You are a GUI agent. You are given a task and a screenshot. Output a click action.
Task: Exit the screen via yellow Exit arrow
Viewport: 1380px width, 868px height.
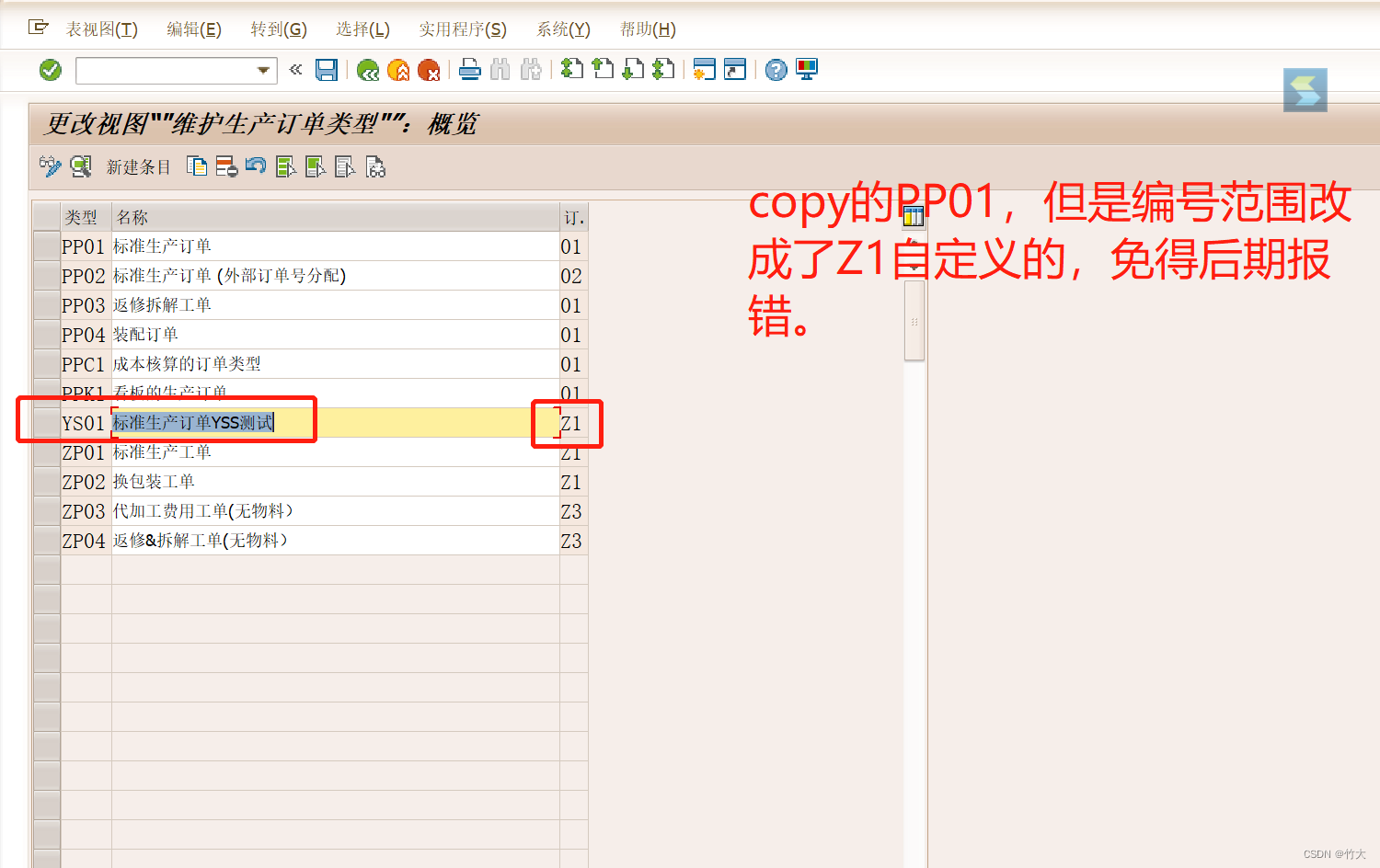(x=398, y=69)
